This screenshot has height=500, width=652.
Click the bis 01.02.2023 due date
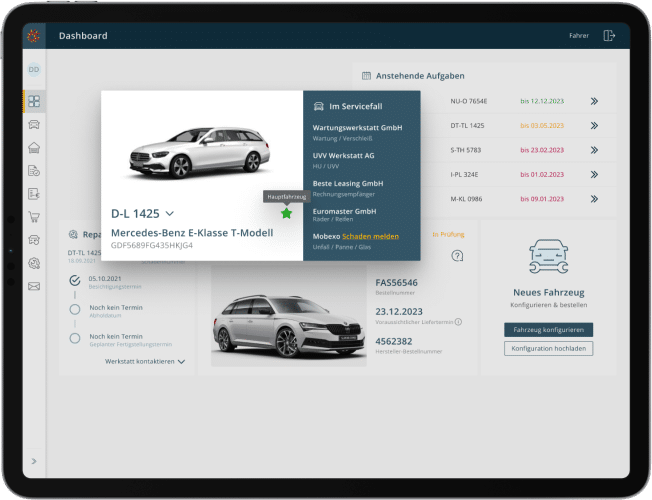coord(542,175)
